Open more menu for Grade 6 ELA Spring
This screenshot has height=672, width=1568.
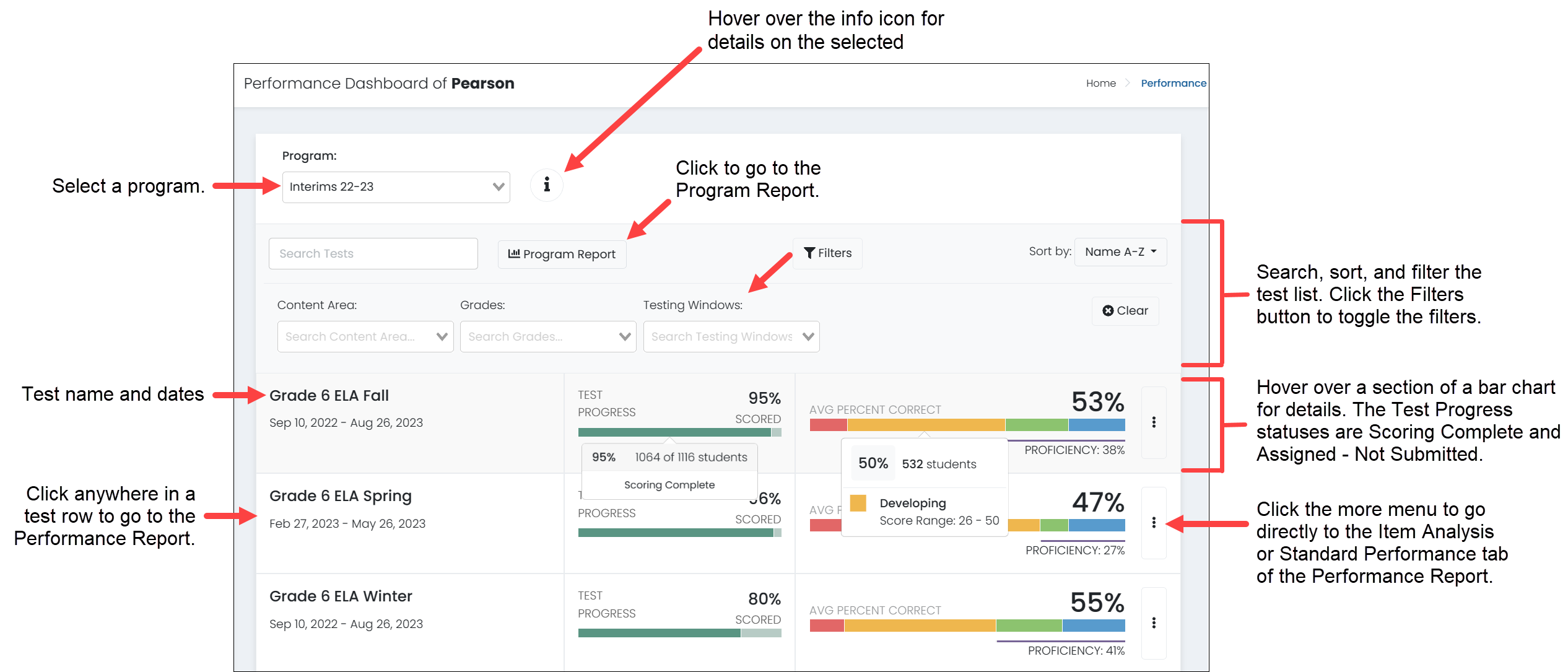tap(1153, 523)
